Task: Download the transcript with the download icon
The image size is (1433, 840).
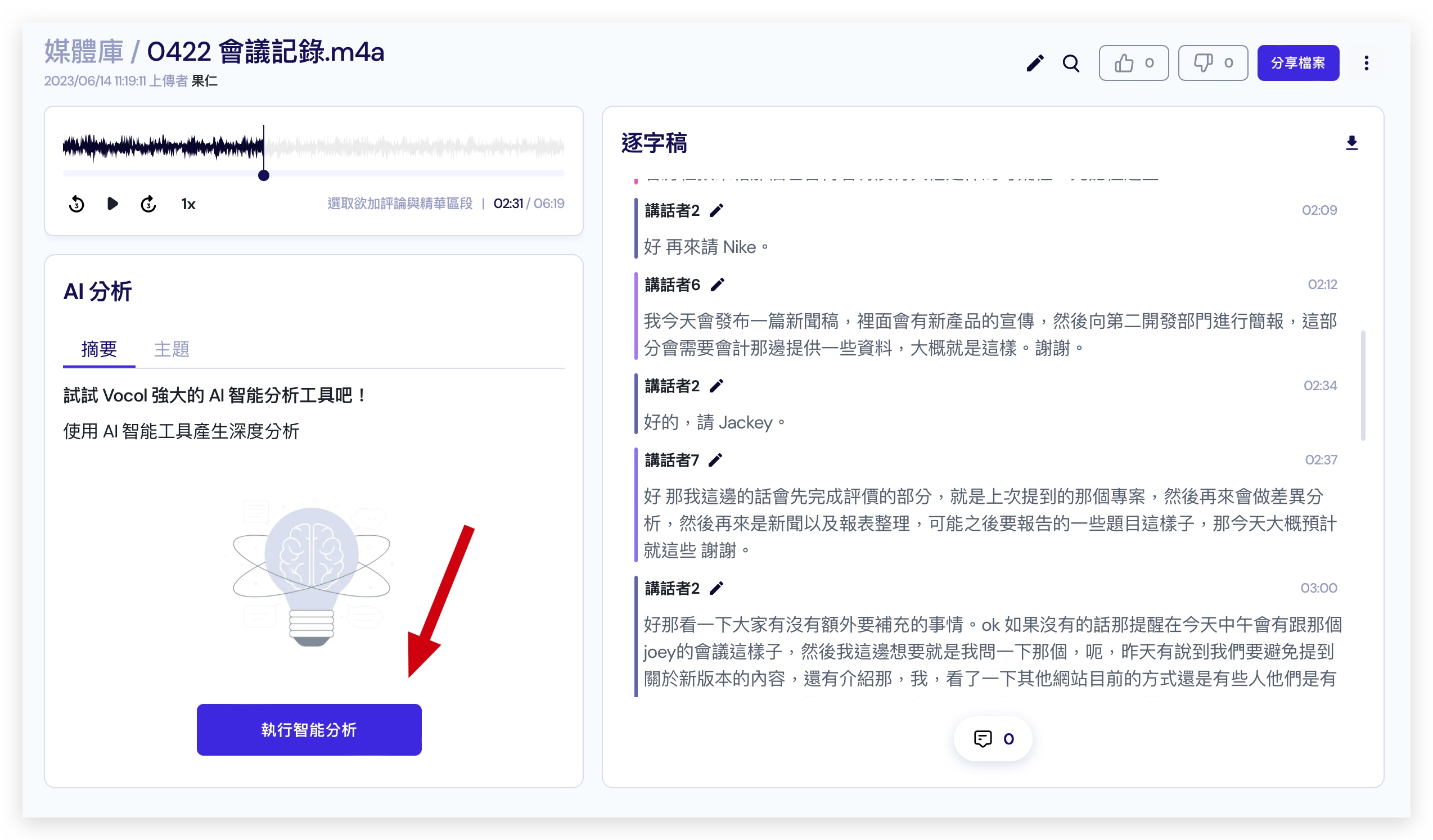Action: pyautogui.click(x=1351, y=143)
